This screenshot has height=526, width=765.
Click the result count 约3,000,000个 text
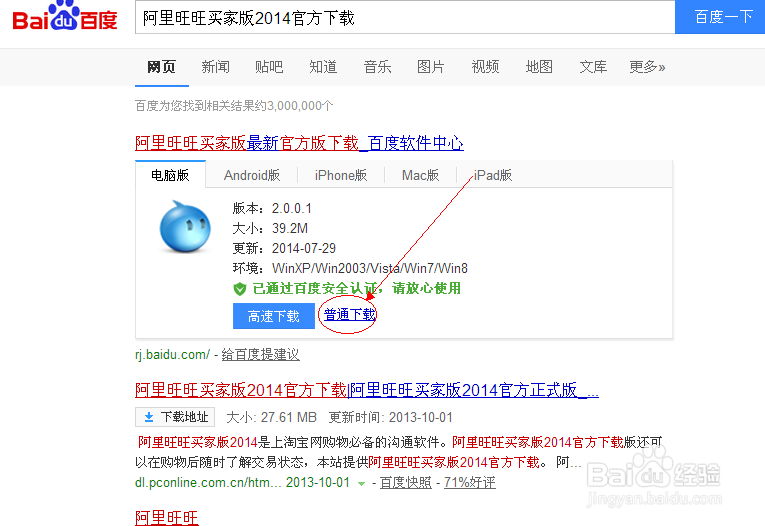pyautogui.click(x=294, y=105)
